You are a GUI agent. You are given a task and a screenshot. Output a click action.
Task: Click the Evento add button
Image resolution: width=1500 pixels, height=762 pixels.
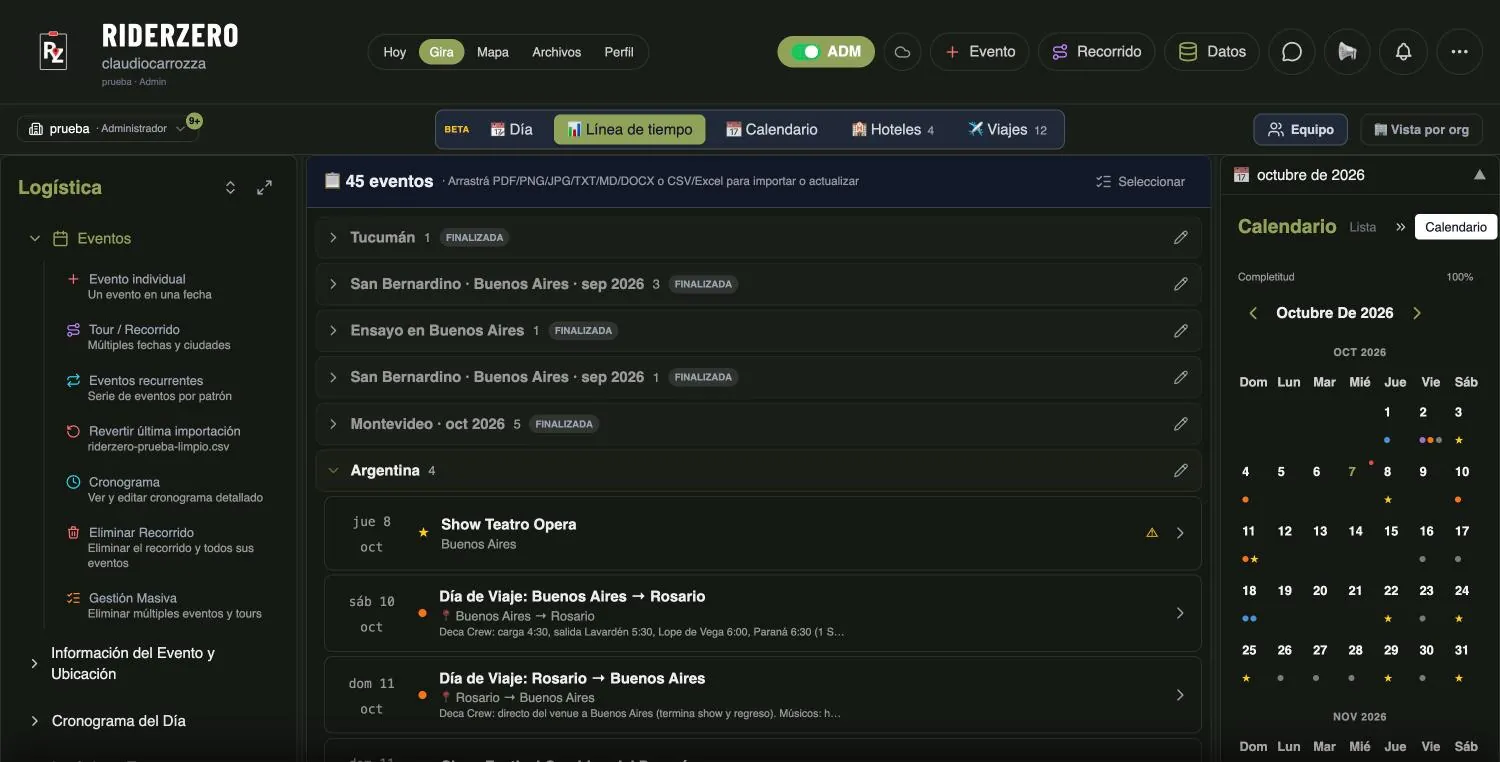tap(980, 52)
